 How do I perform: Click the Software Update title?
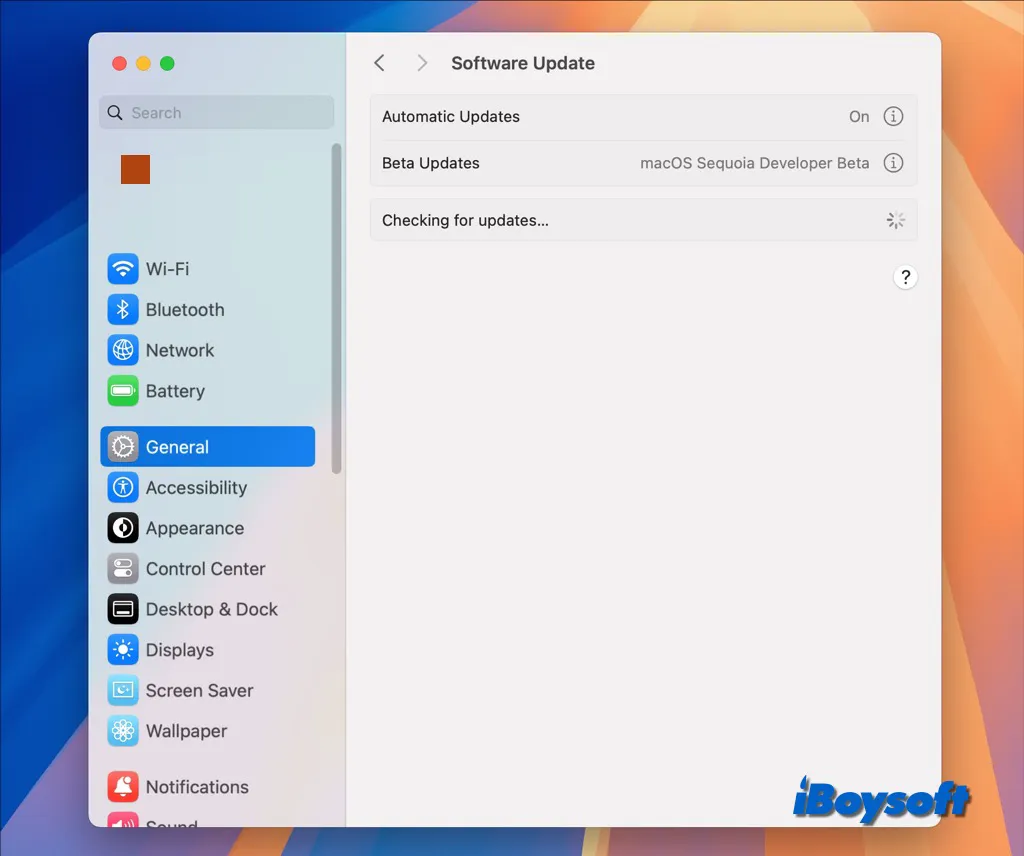tap(522, 63)
